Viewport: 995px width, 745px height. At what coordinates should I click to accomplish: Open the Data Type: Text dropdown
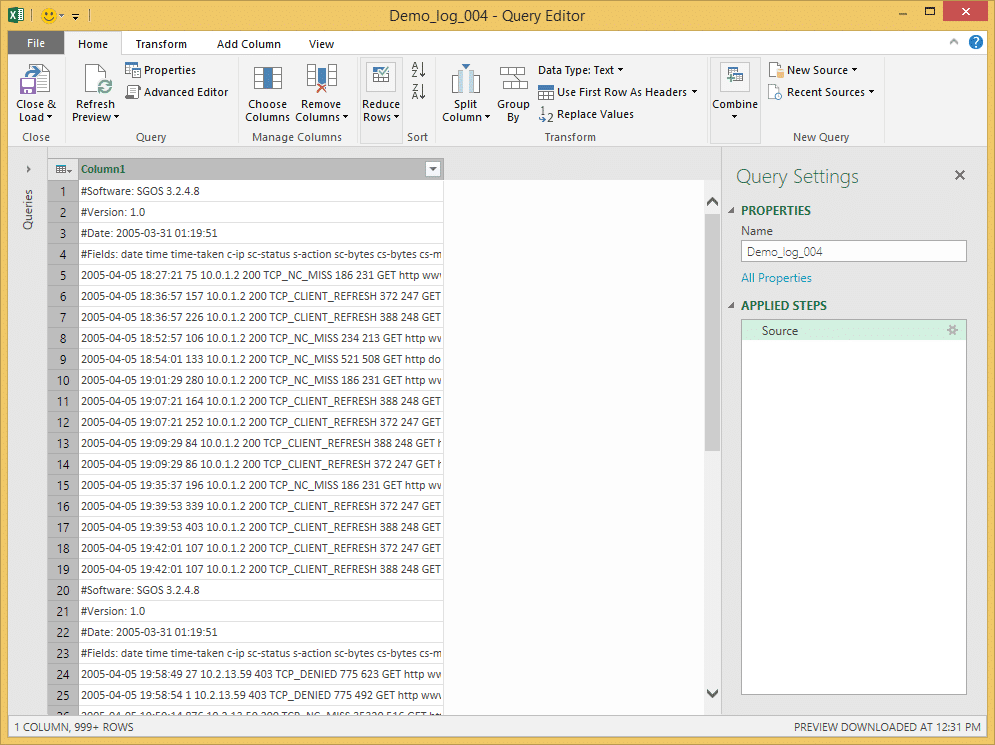(581, 70)
